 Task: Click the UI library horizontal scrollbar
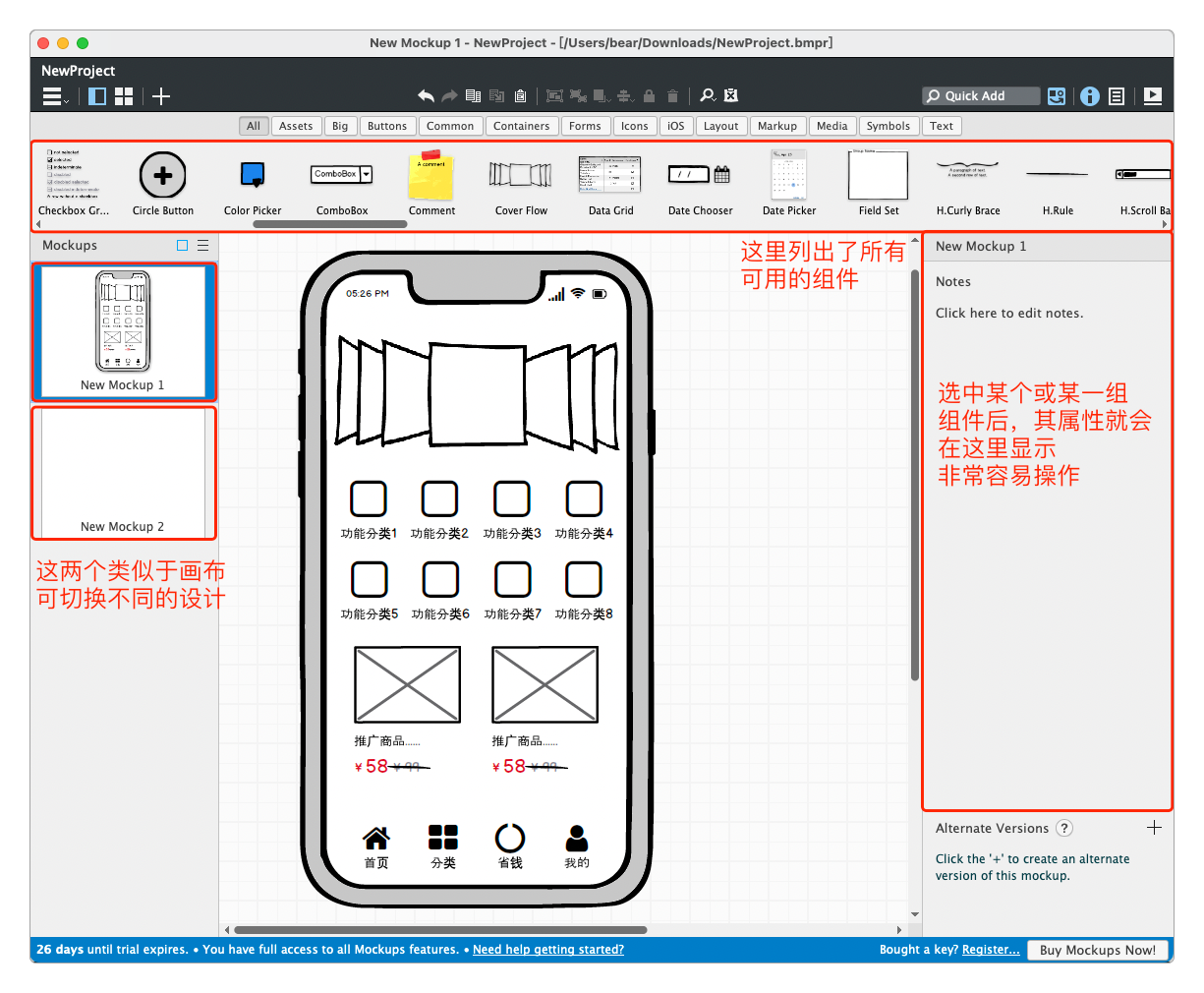pos(330,224)
